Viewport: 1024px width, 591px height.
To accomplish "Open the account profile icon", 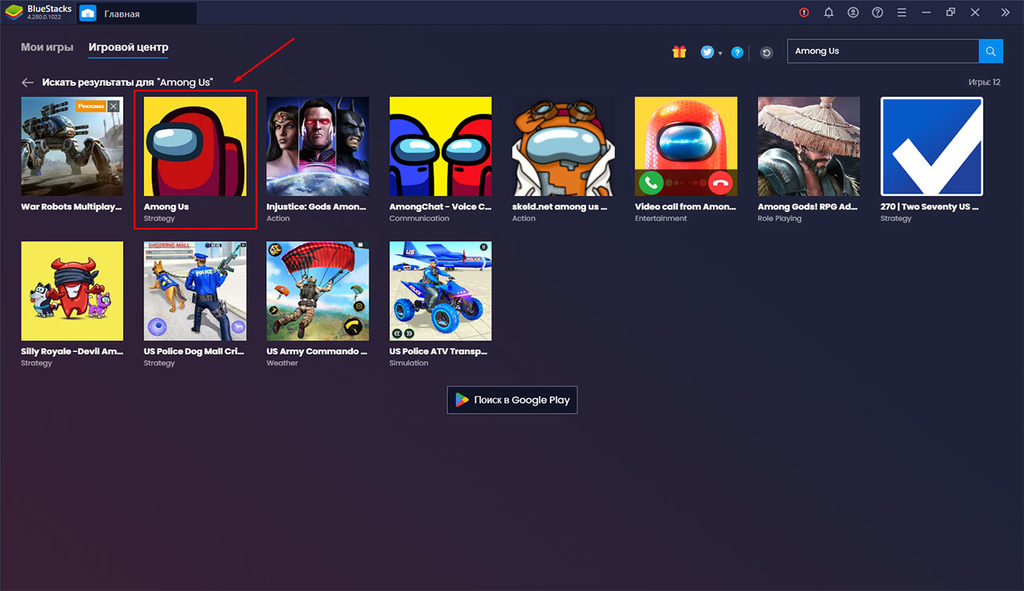I will pos(853,12).
